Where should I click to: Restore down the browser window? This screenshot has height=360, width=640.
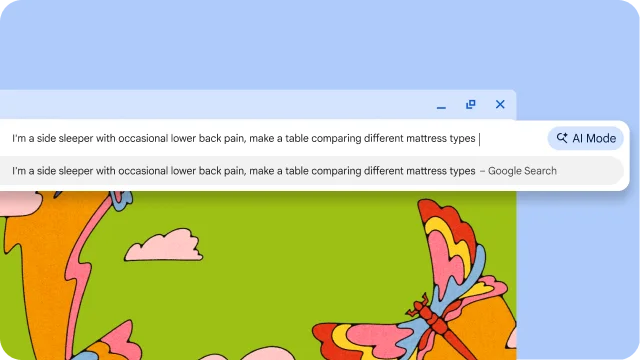471,104
